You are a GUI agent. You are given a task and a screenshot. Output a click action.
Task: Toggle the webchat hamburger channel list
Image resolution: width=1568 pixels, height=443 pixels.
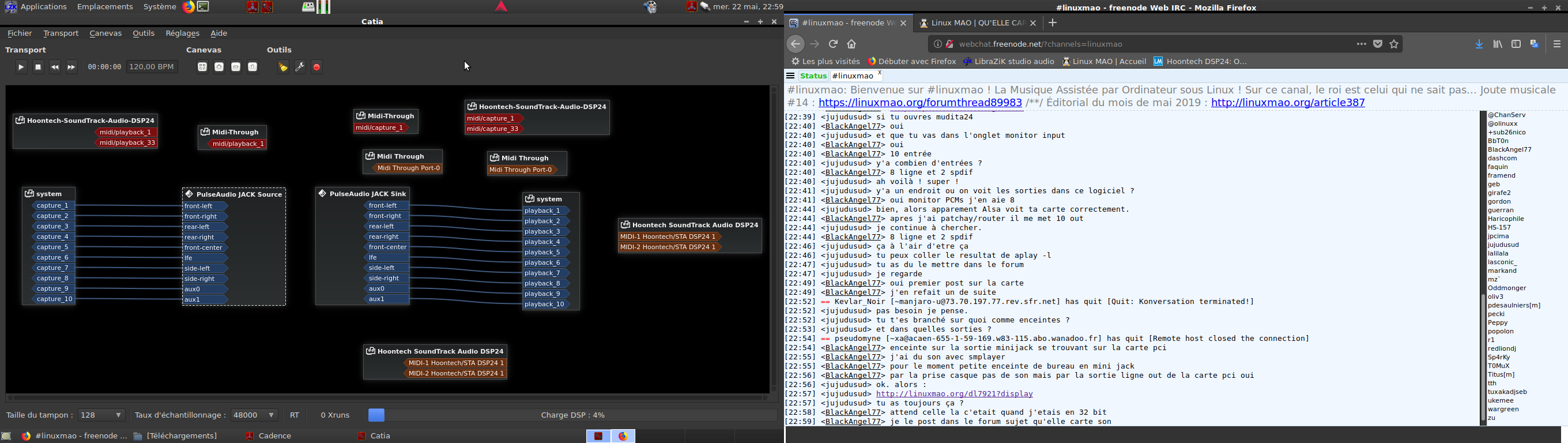791,76
